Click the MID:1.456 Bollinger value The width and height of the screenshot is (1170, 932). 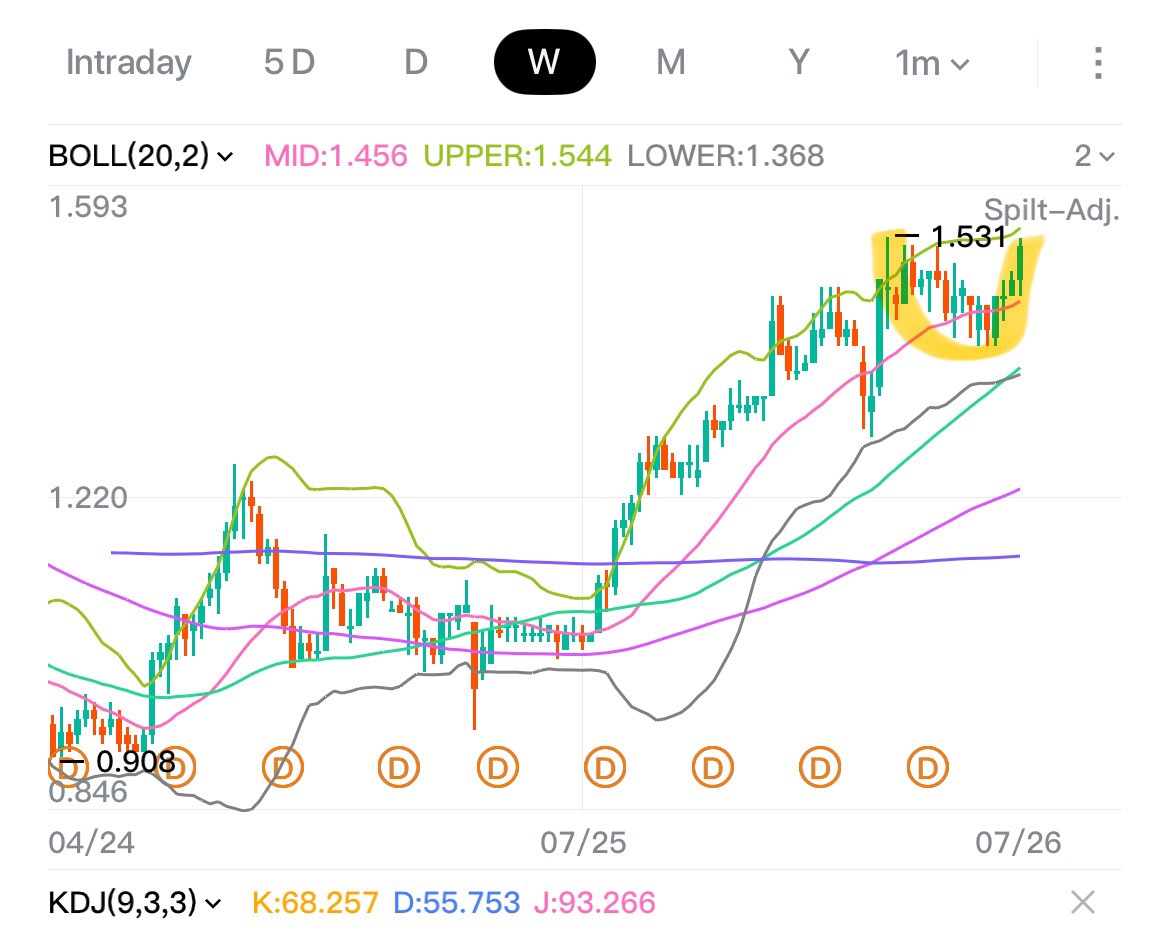coord(336,156)
